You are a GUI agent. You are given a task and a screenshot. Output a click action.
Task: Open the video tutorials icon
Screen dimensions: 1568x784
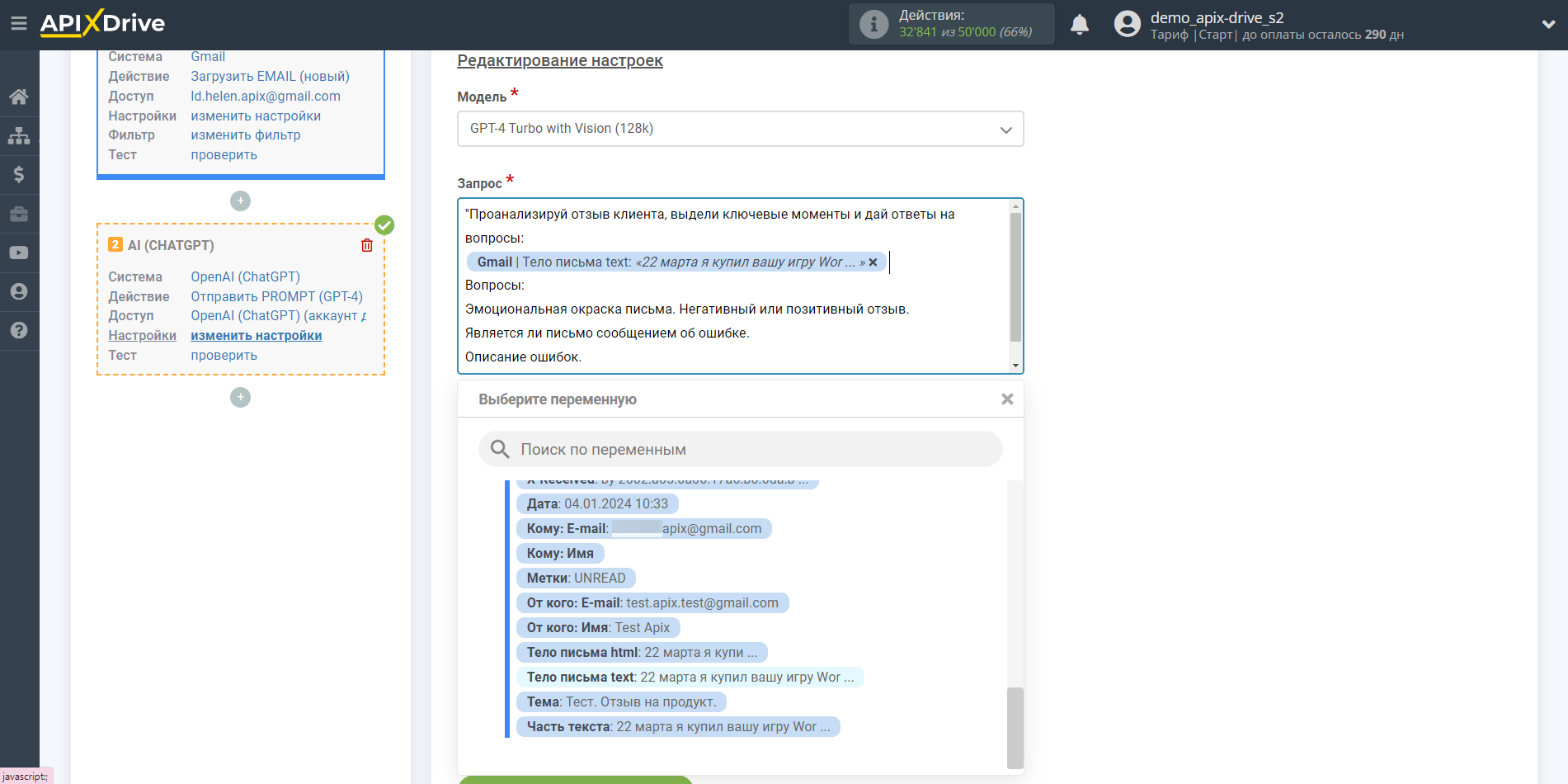(x=19, y=253)
